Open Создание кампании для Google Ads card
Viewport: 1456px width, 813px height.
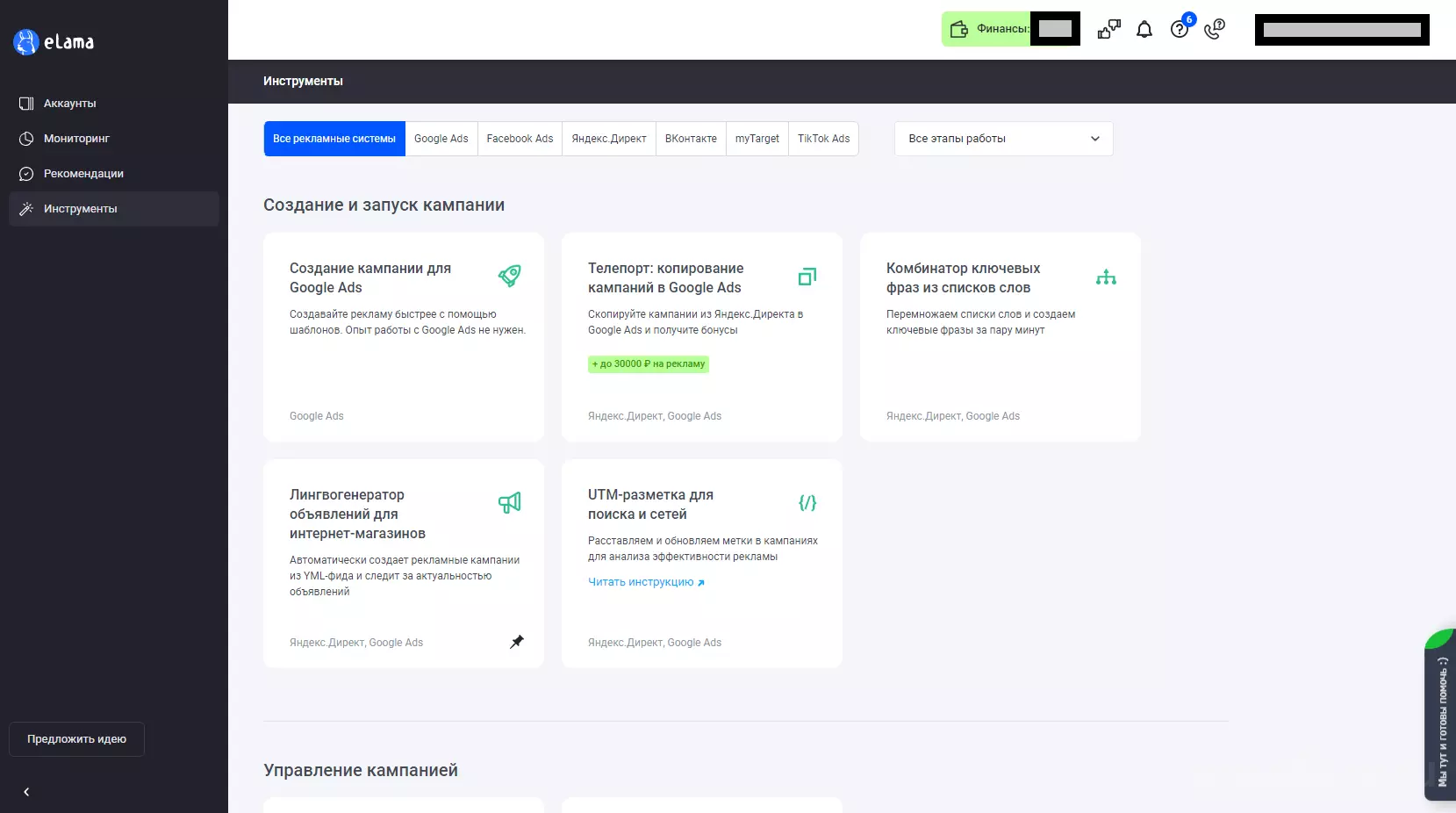coord(404,337)
